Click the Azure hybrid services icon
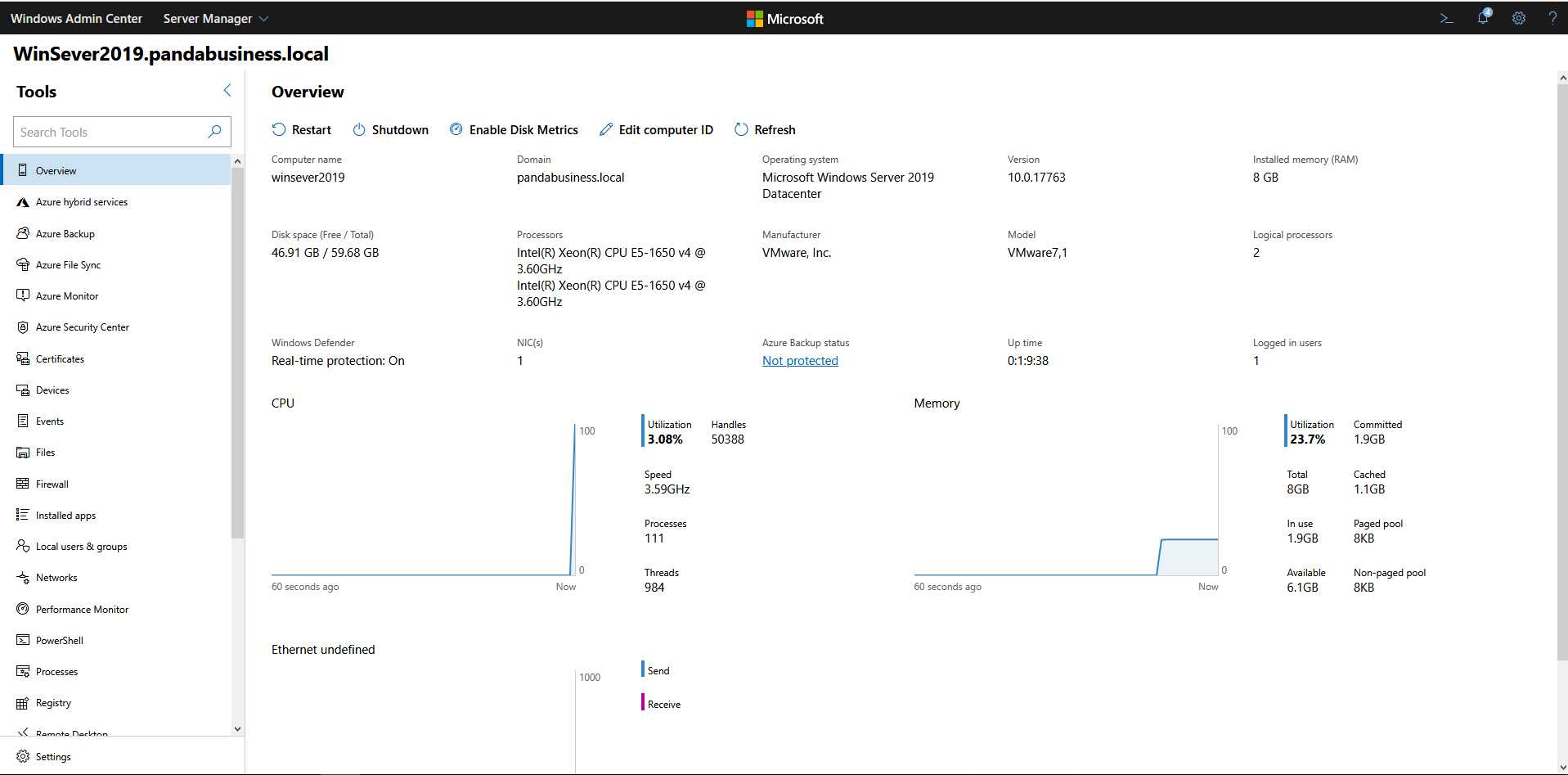The height and width of the screenshot is (775, 1568). pyautogui.click(x=23, y=202)
